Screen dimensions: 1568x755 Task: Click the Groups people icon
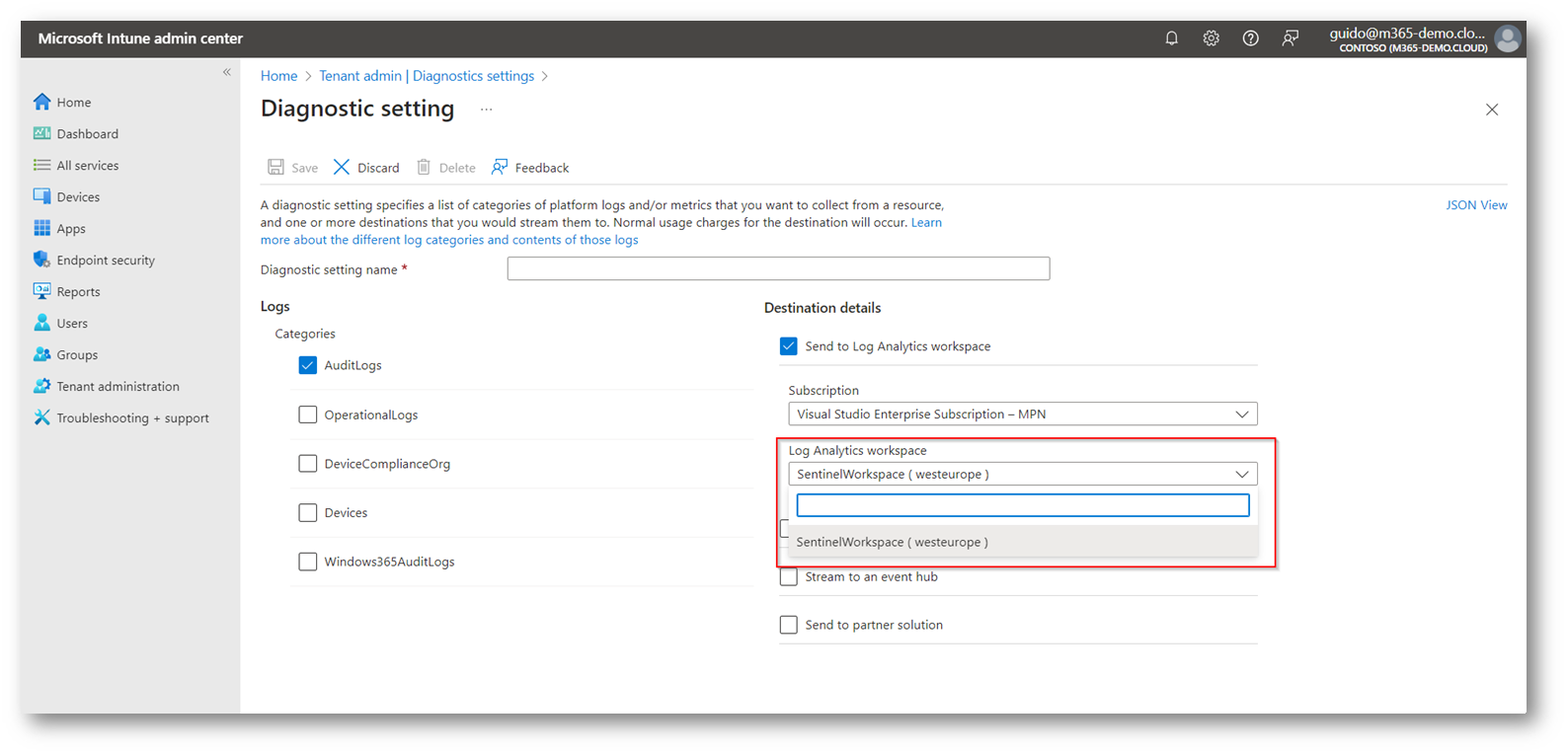(x=41, y=354)
